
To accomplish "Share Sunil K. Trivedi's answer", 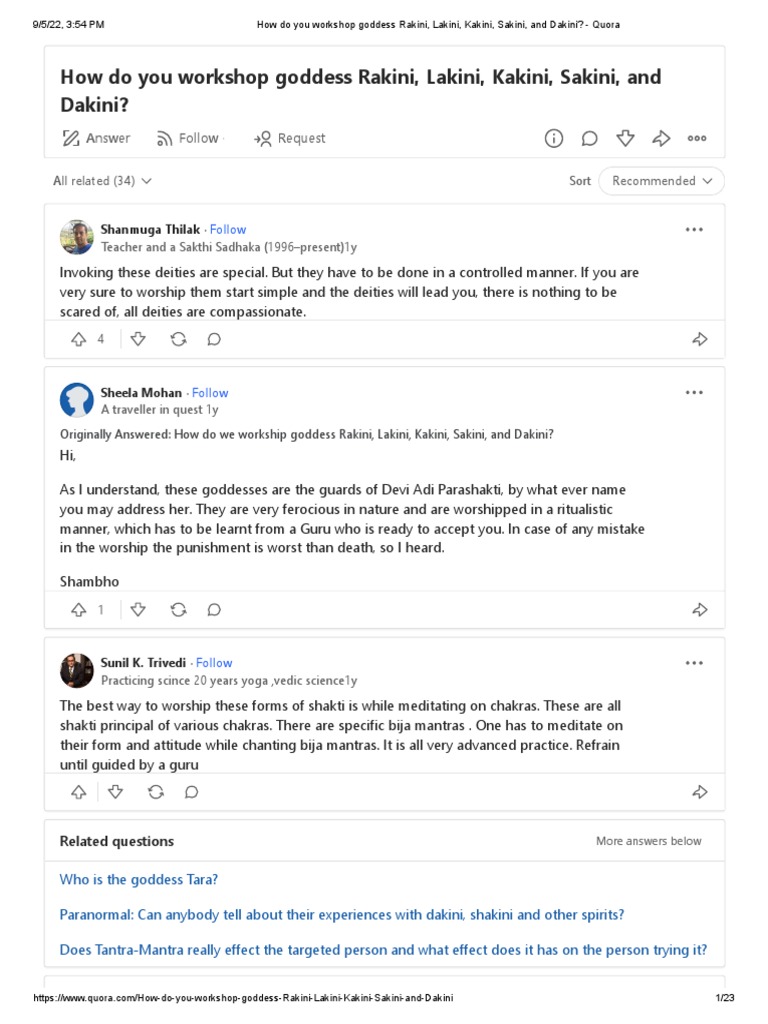I will pyautogui.click(x=700, y=792).
